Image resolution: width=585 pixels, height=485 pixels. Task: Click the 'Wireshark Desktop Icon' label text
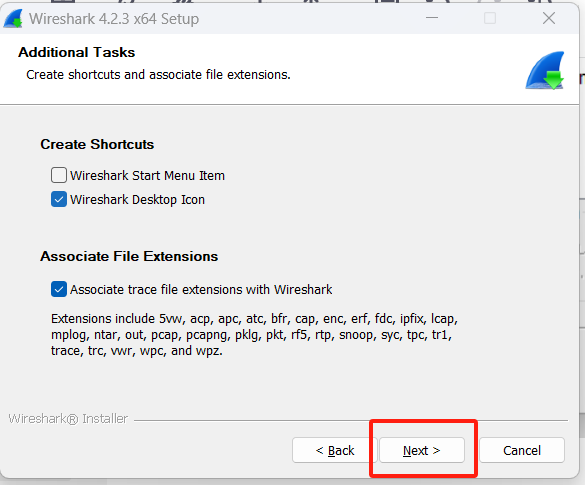pyautogui.click(x=137, y=200)
